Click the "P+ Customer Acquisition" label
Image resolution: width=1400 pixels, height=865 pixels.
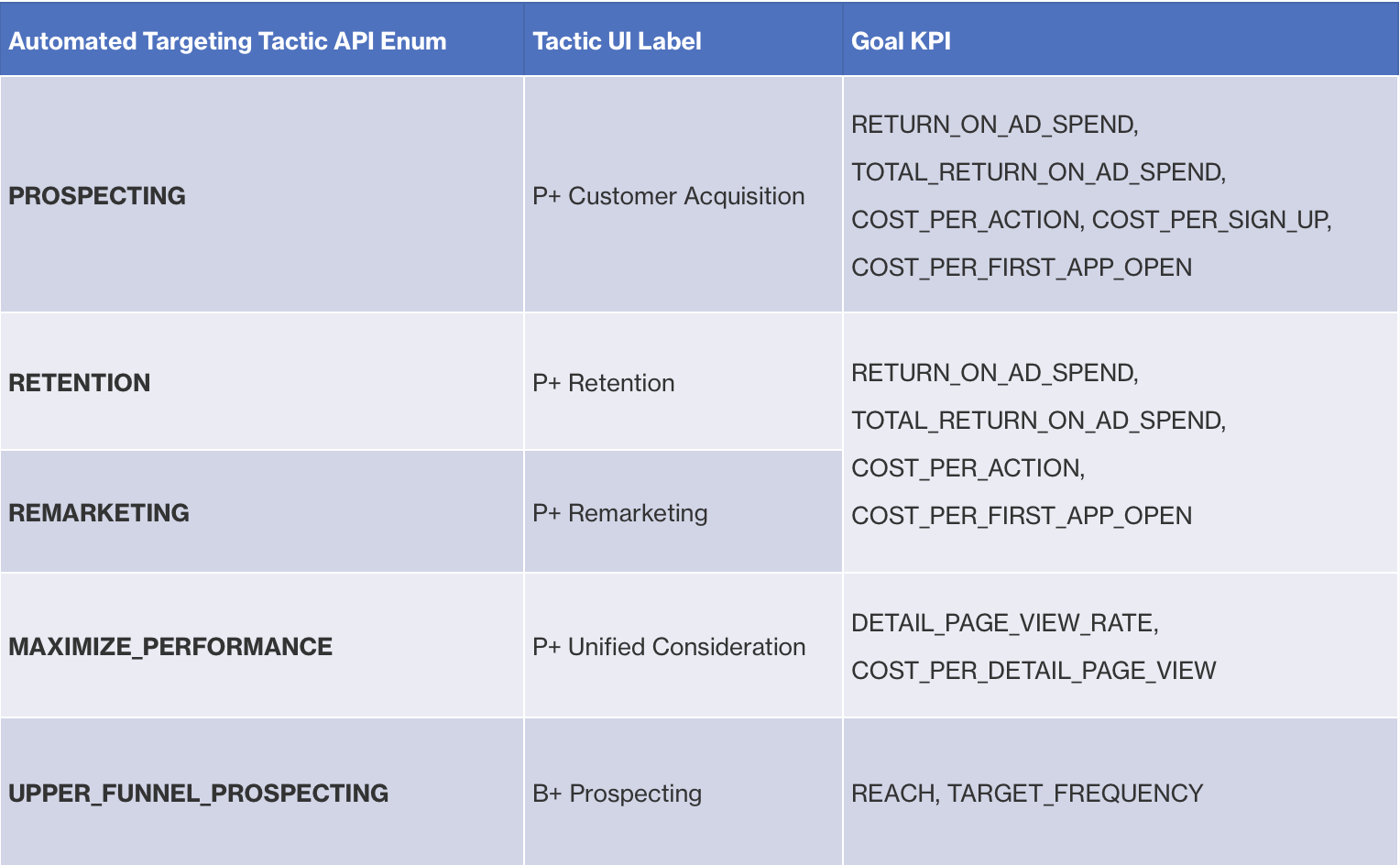tap(668, 196)
